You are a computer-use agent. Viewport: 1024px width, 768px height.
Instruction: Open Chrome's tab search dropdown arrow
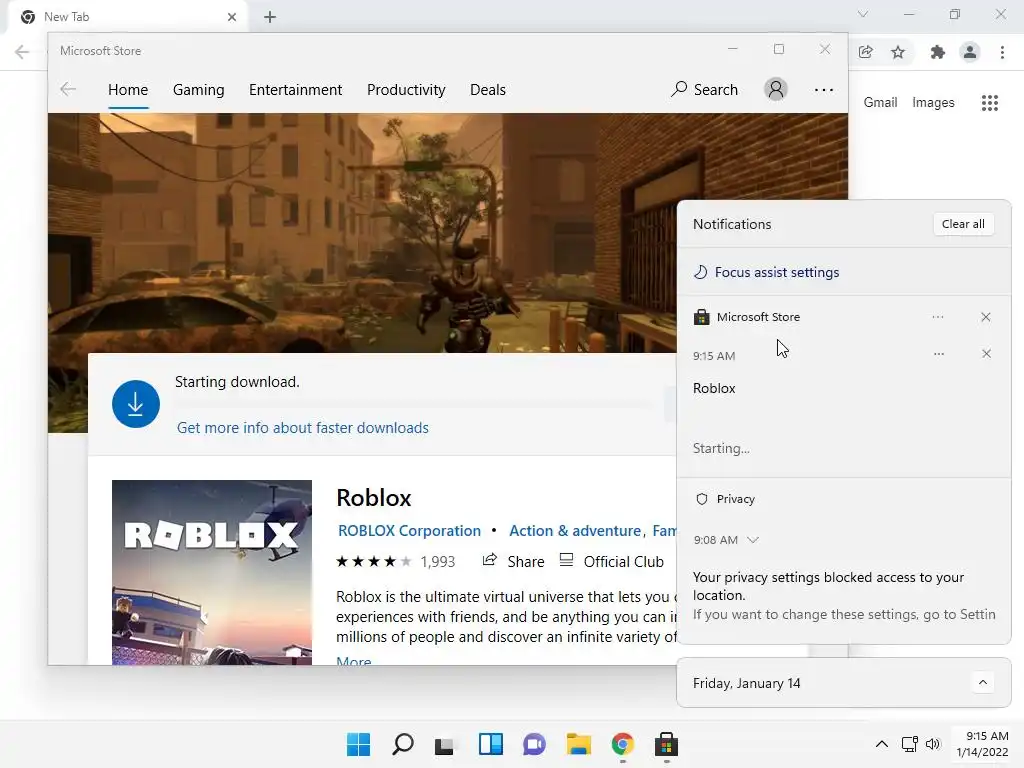[x=863, y=14]
